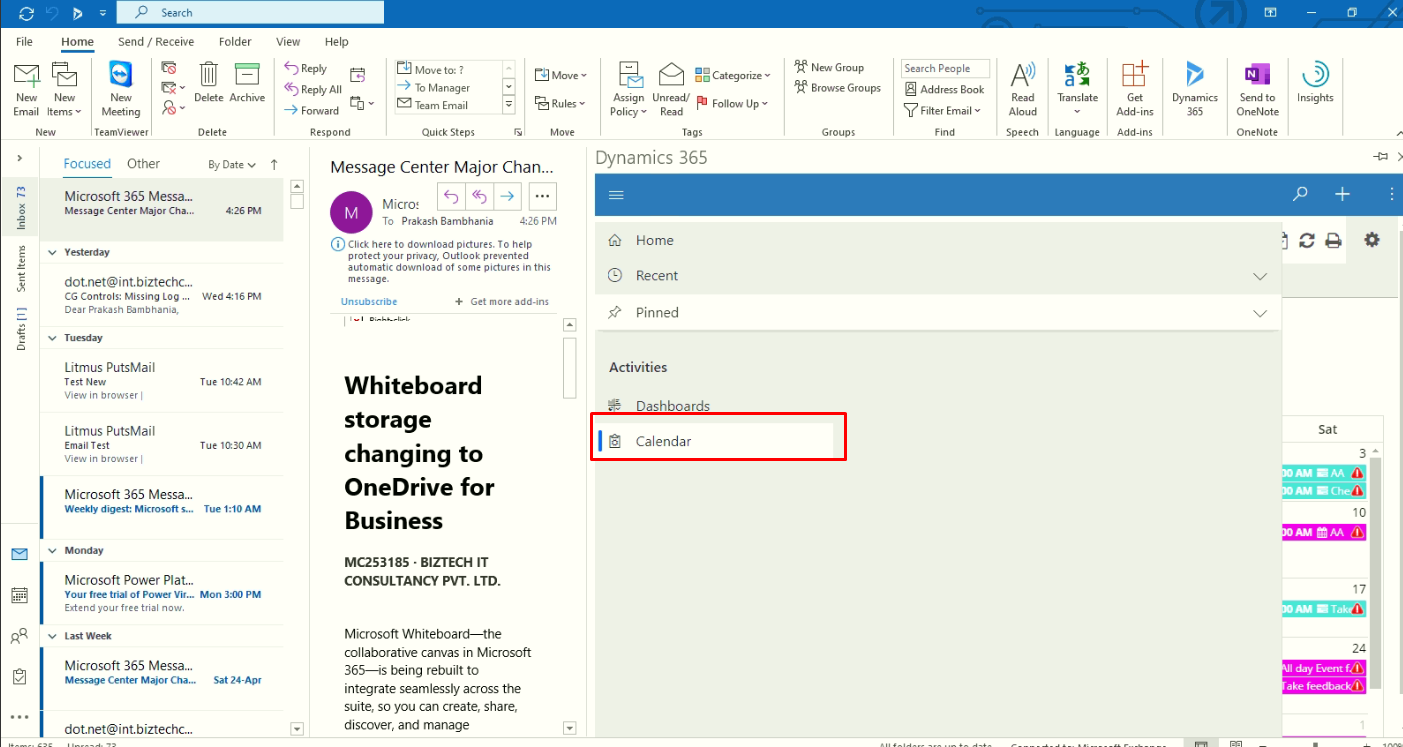Open Microsoft Power Platform message
1403x747 pixels.
(162, 593)
